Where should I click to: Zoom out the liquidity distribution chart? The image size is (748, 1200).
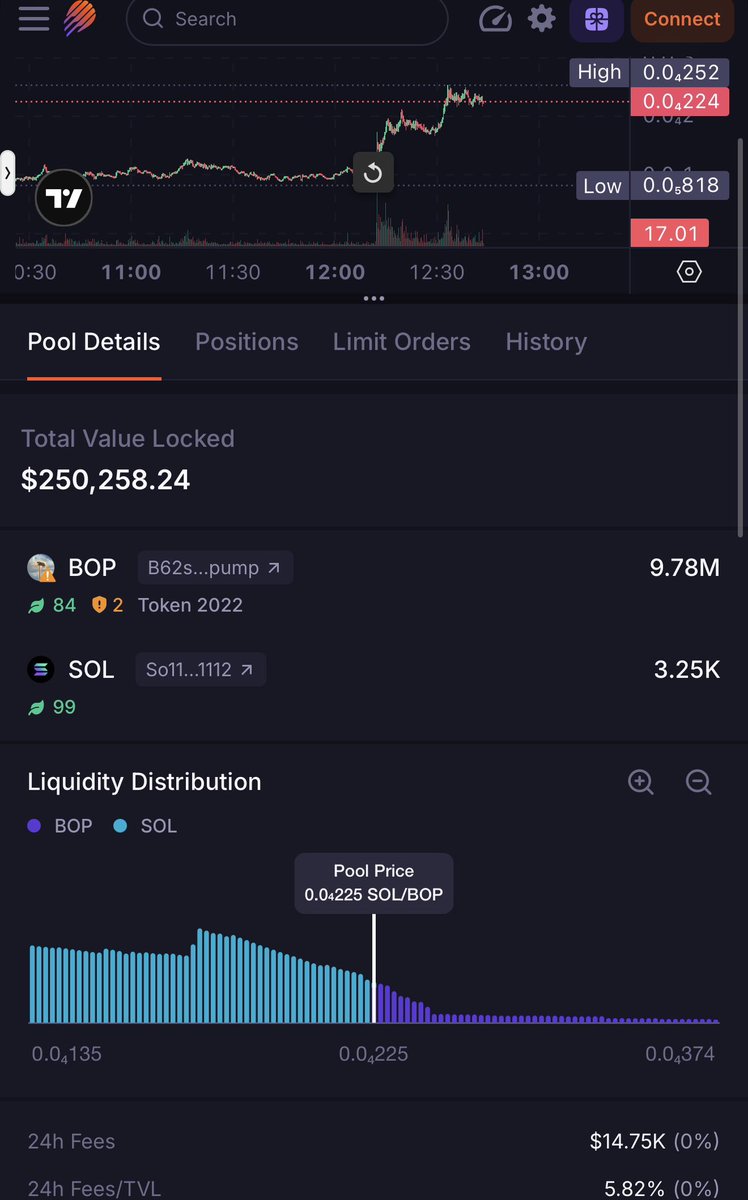pos(699,782)
